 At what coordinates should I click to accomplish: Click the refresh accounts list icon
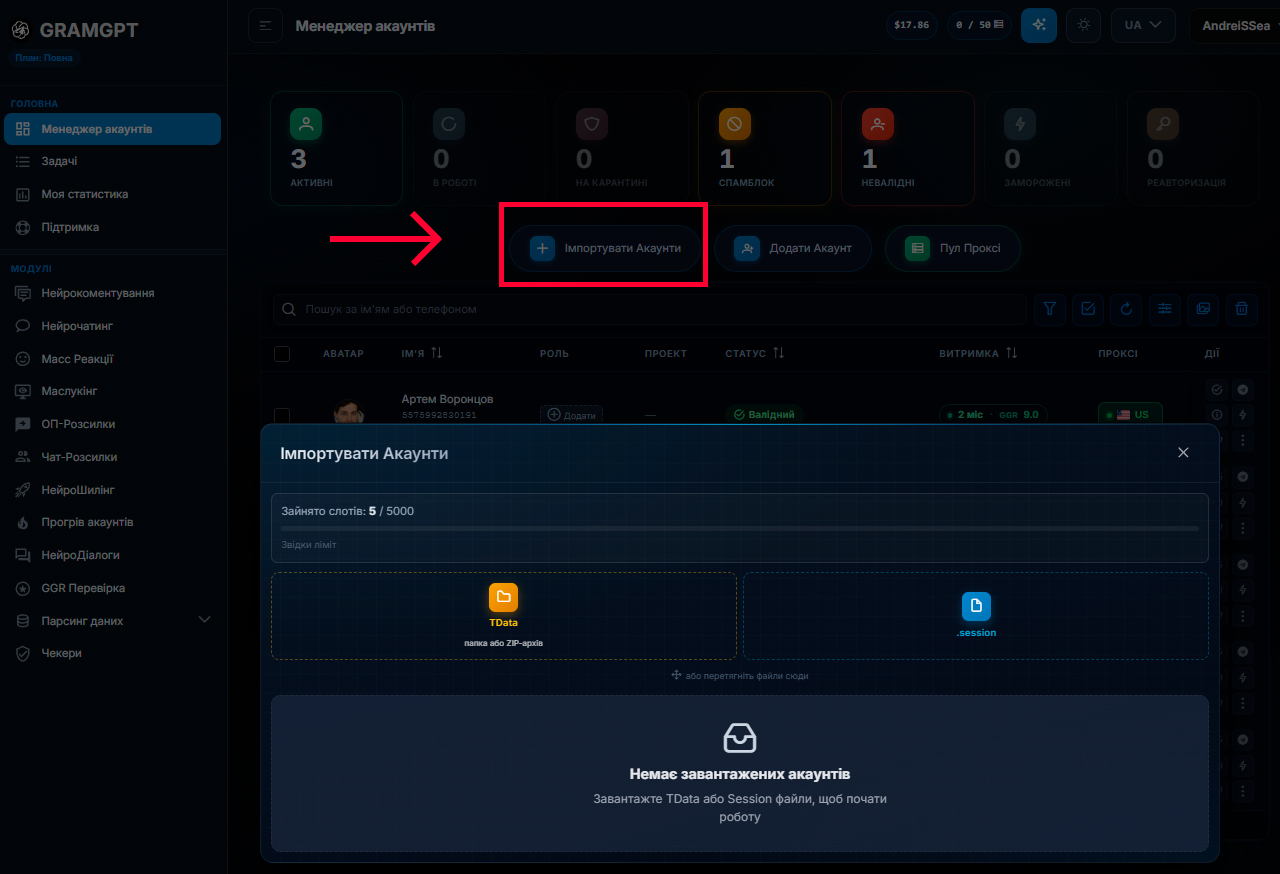tap(1126, 309)
